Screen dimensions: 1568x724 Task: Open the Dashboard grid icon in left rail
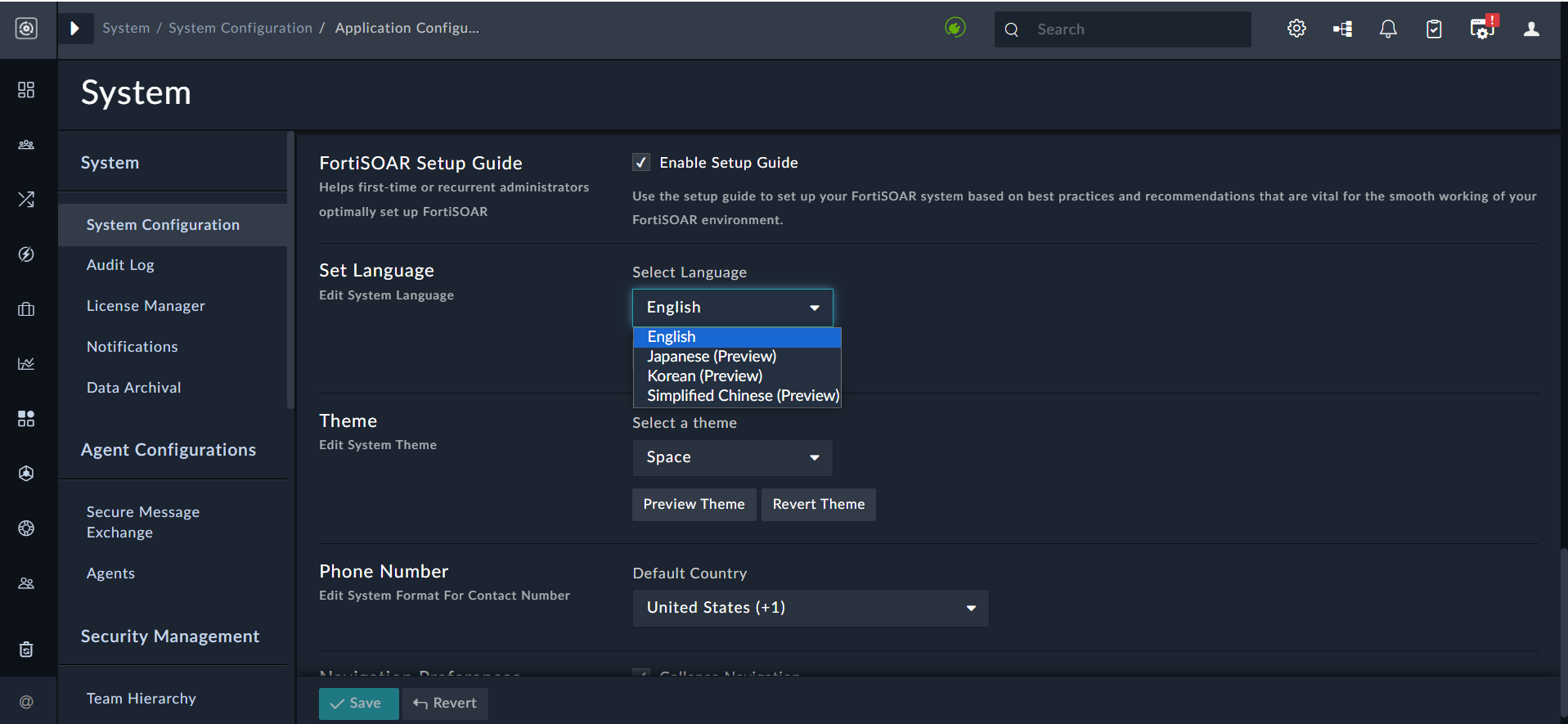(x=26, y=89)
